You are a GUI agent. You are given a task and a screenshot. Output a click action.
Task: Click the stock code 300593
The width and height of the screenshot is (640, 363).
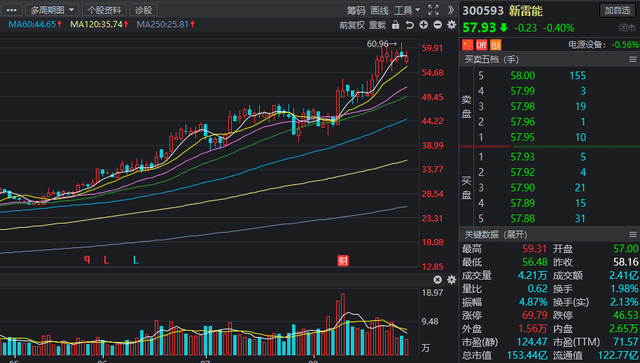pyautogui.click(x=483, y=11)
